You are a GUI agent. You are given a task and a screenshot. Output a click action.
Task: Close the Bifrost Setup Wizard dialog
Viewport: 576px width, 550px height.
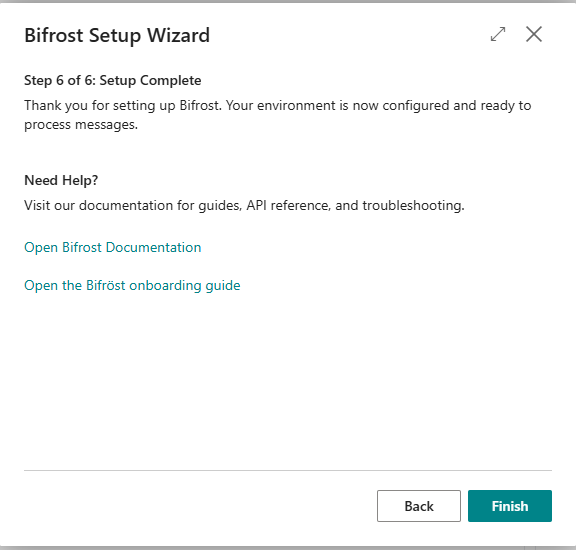[x=533, y=34]
